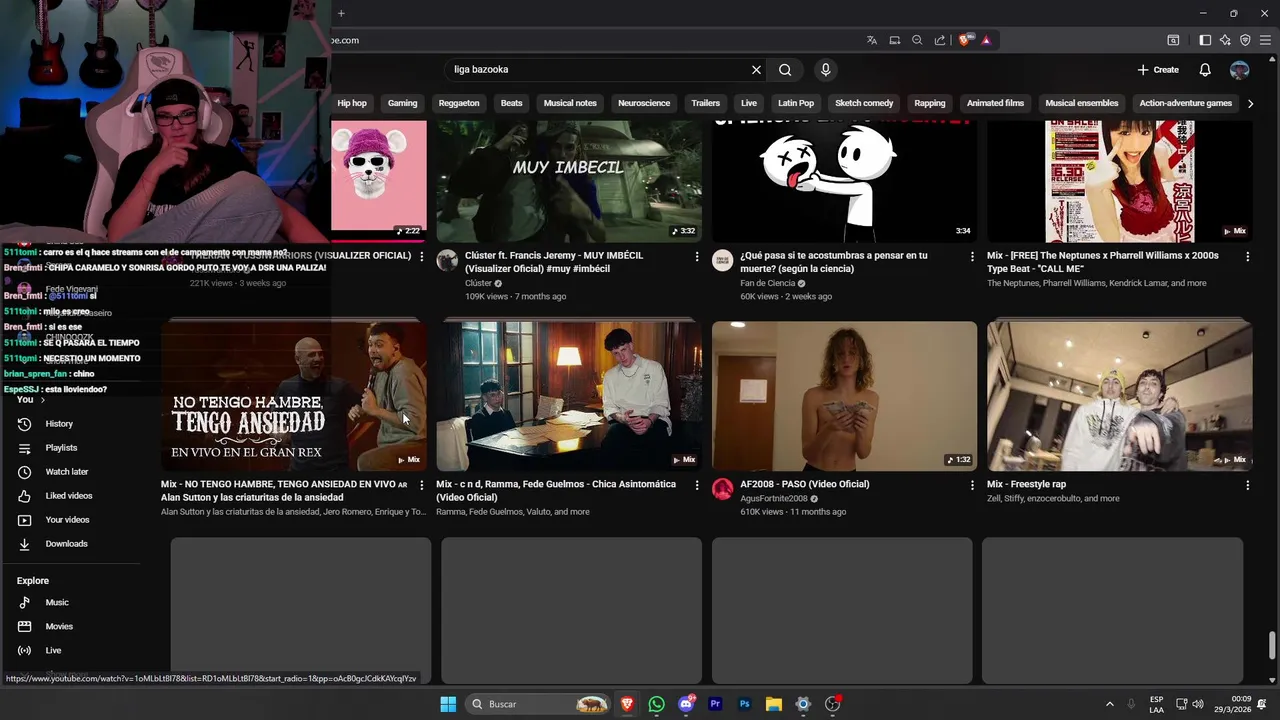The image size is (1280, 720).
Task: Clear the search box with the X
Action: 756,70
